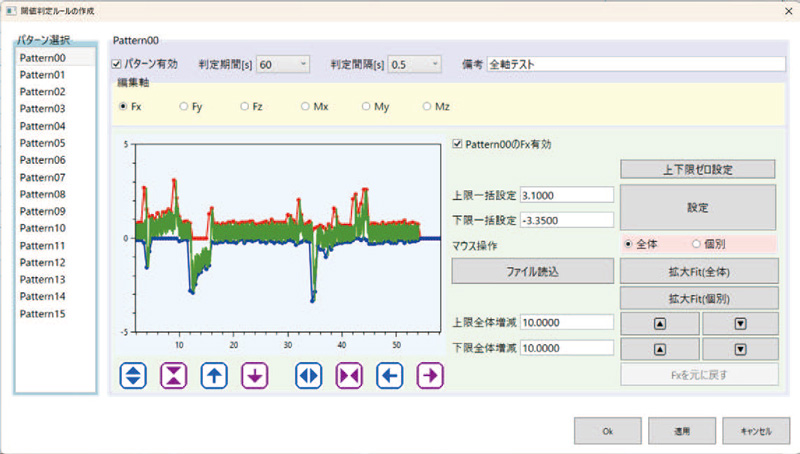The image size is (800, 454).
Task: Increase upper limit with the ▲ button
Action: (659, 322)
